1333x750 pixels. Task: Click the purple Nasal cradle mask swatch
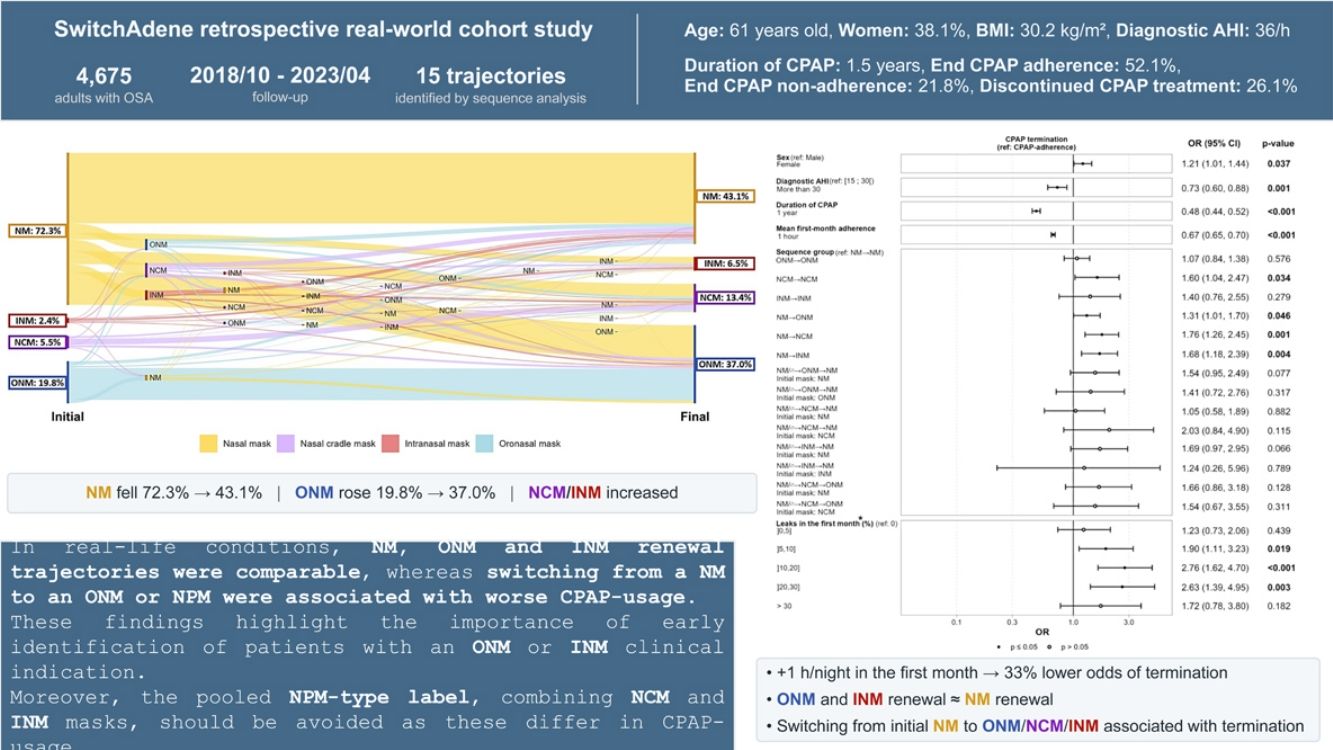[286, 443]
